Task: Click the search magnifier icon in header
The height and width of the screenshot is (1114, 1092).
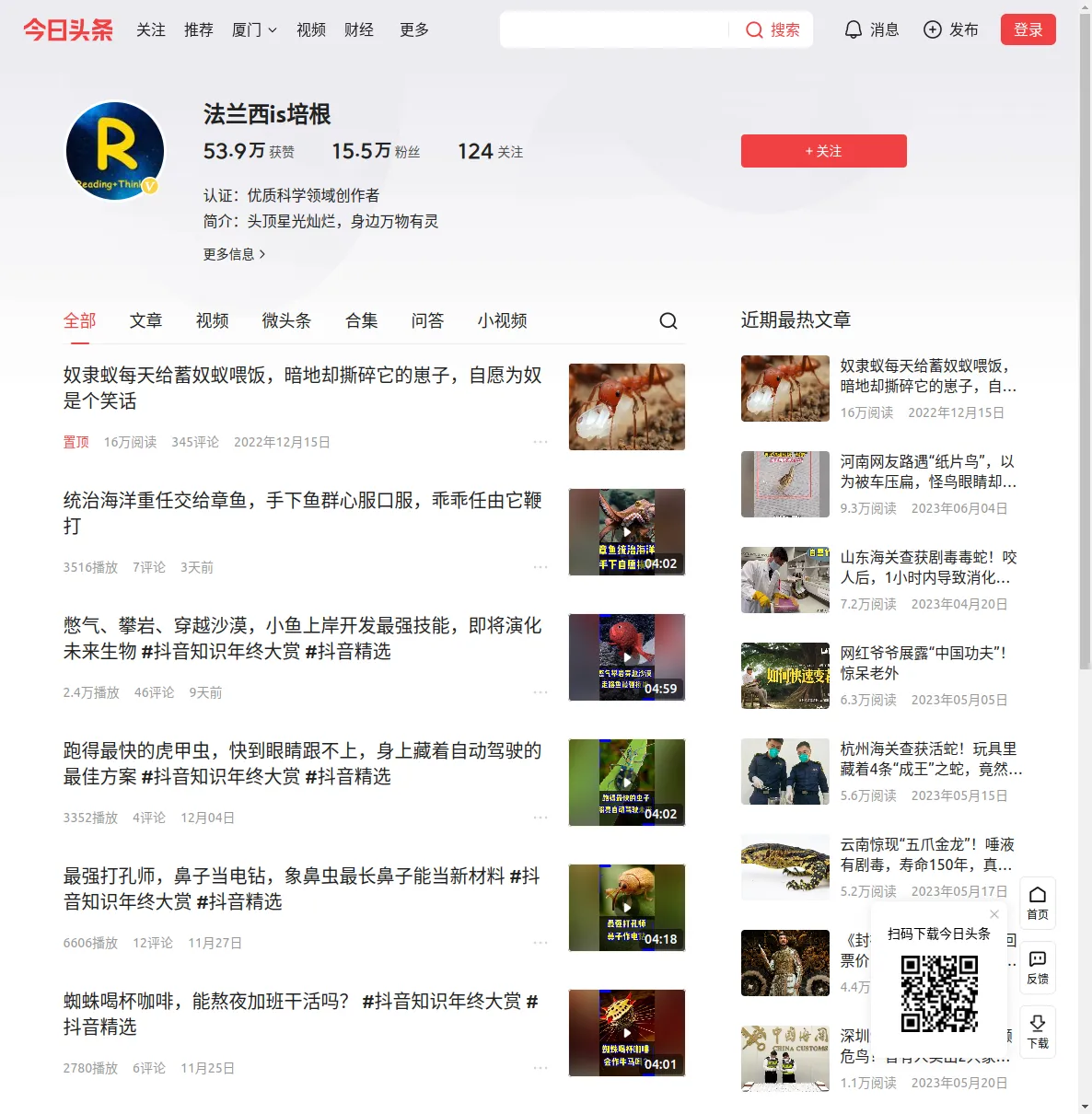Action: pyautogui.click(x=754, y=30)
